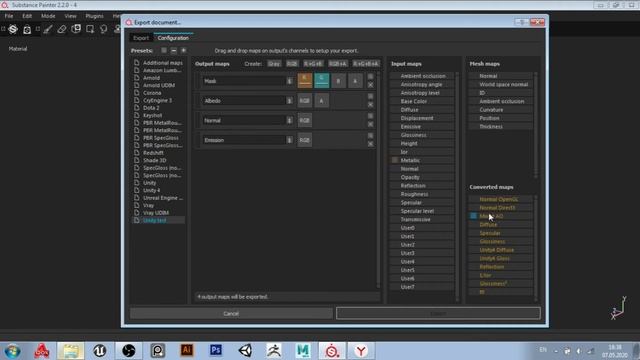Select the Arnold UDIM preset
The height and width of the screenshot is (360, 640).
pos(159,85)
